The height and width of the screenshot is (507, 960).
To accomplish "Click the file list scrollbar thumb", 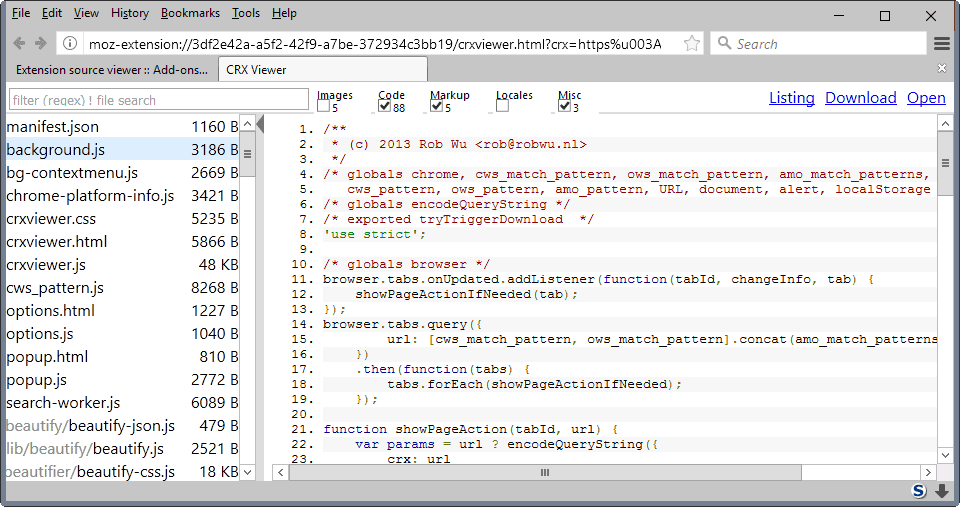I will (x=247, y=154).
